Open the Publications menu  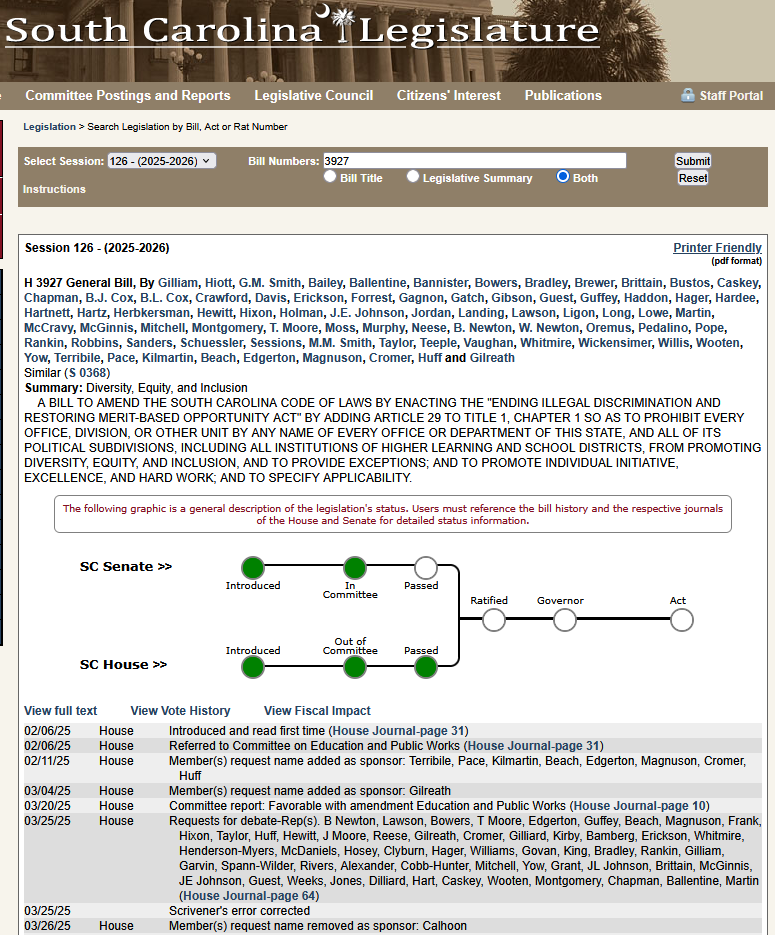(563, 95)
